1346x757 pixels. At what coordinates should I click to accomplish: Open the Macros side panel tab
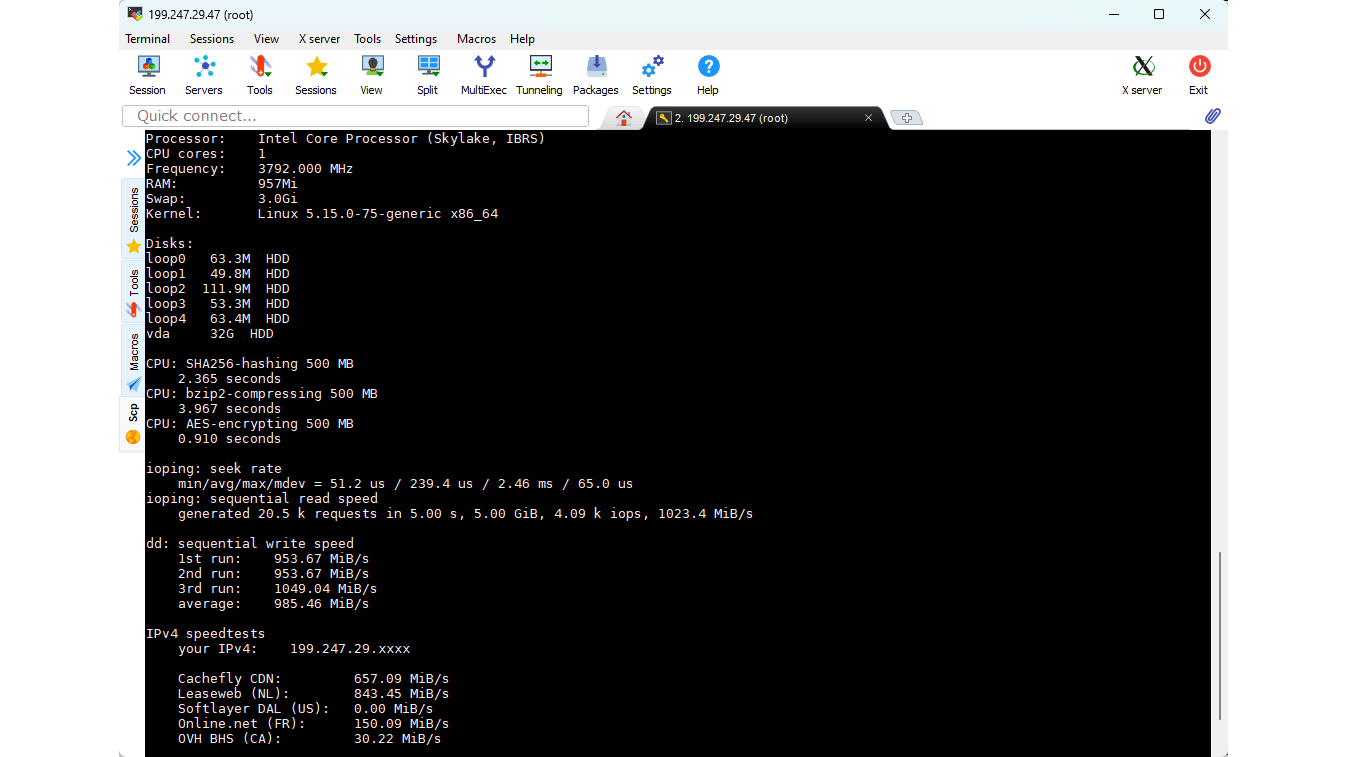[x=133, y=360]
